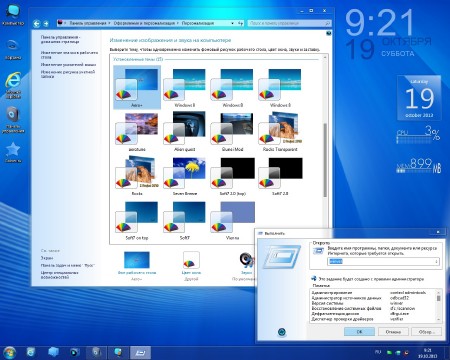Screen dimensions: 450x360
Task: Expand the Панель управления breadcrumb arrow
Action: pos(109,23)
